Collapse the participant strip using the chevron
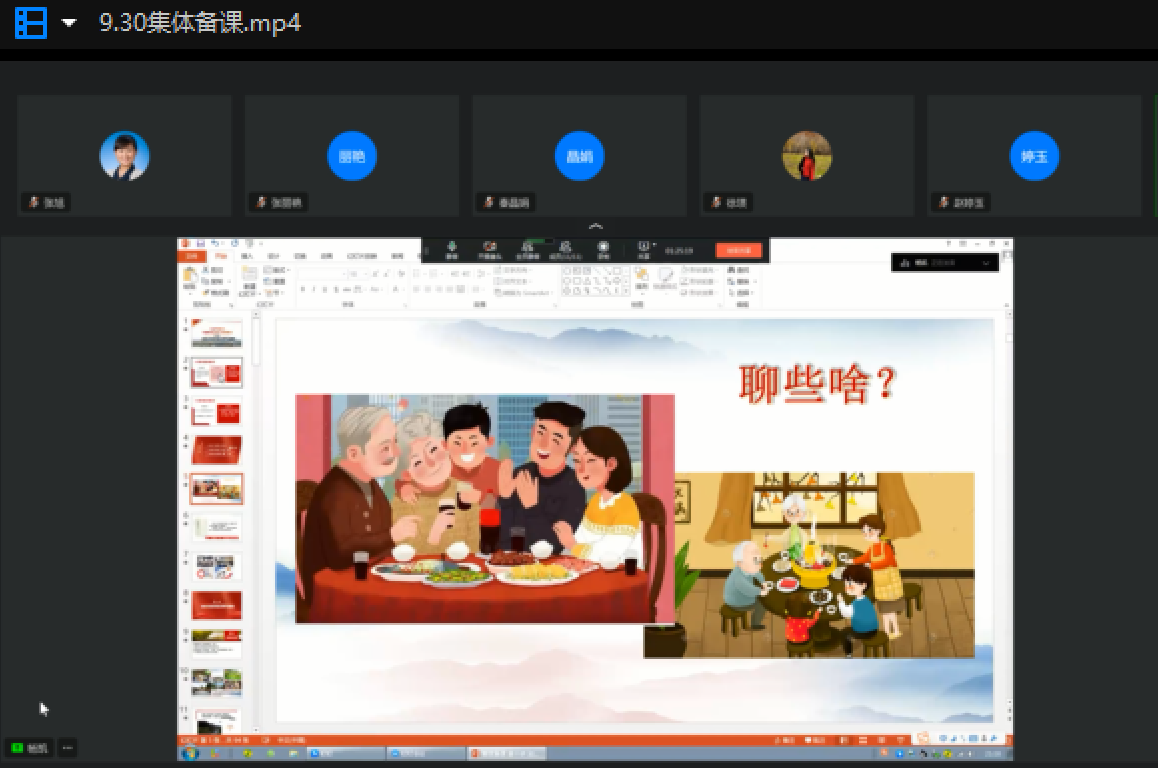1158x768 pixels. (x=596, y=227)
